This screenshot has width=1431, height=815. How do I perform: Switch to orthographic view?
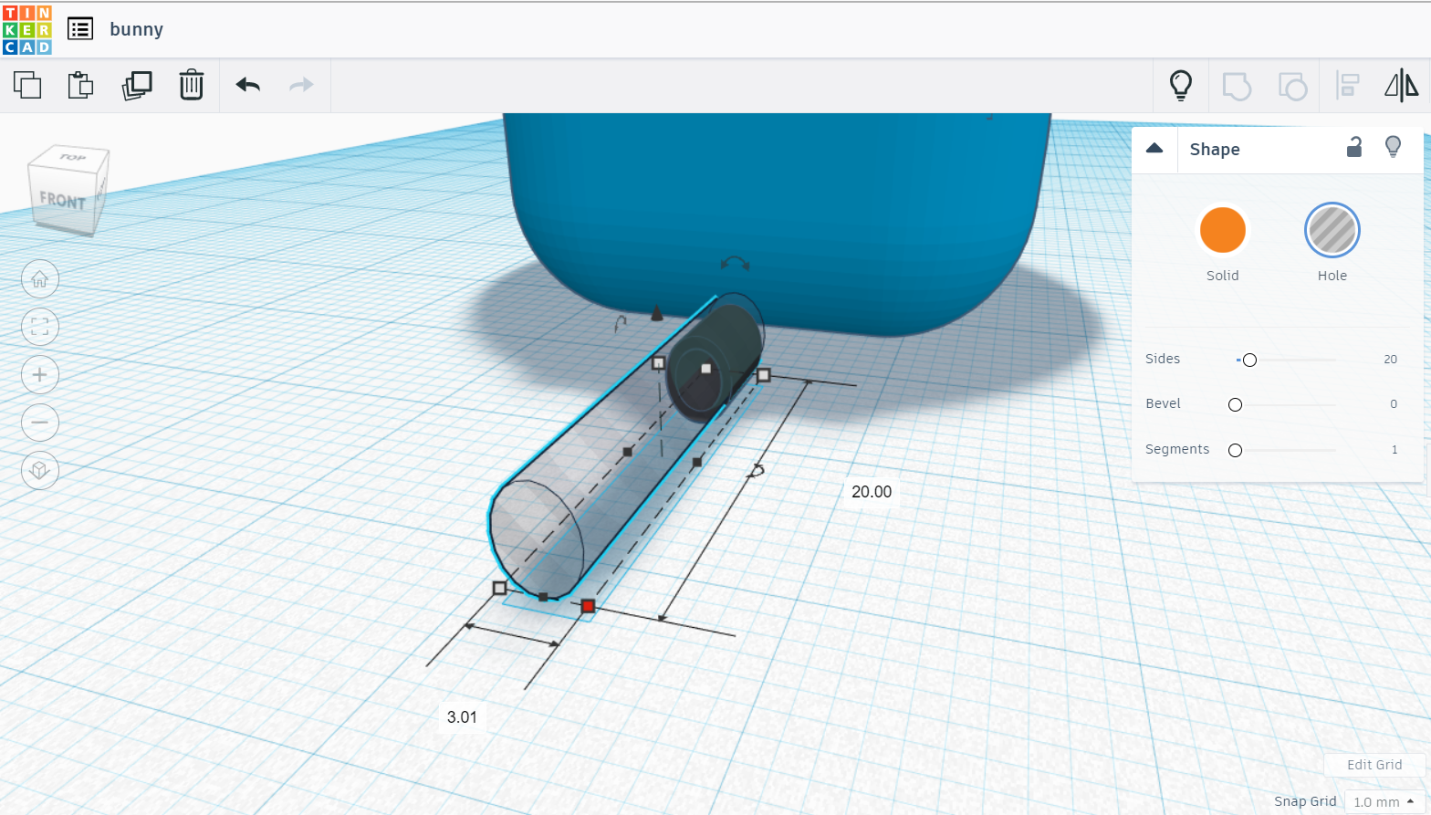40,470
